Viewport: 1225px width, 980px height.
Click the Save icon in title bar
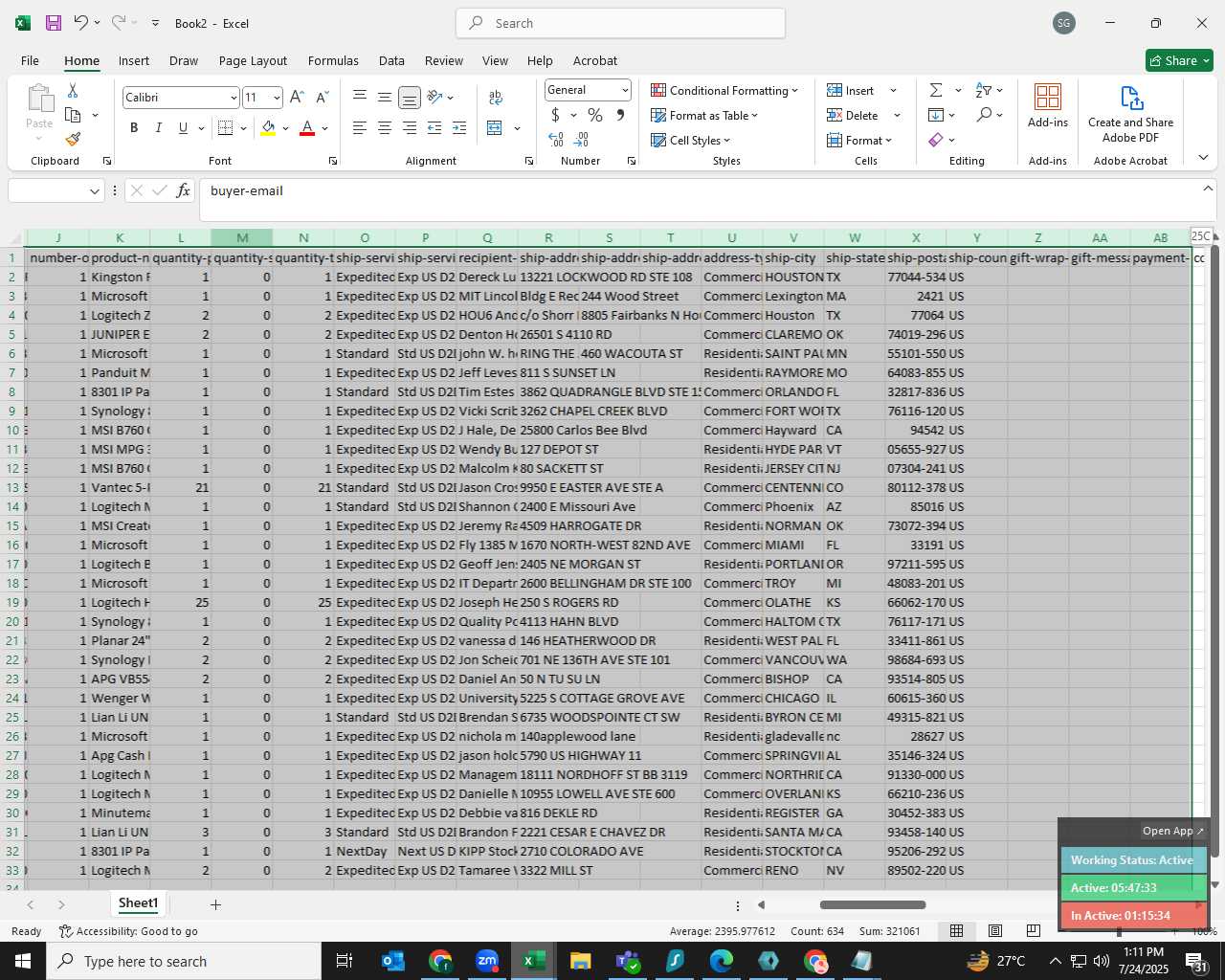[x=54, y=23]
